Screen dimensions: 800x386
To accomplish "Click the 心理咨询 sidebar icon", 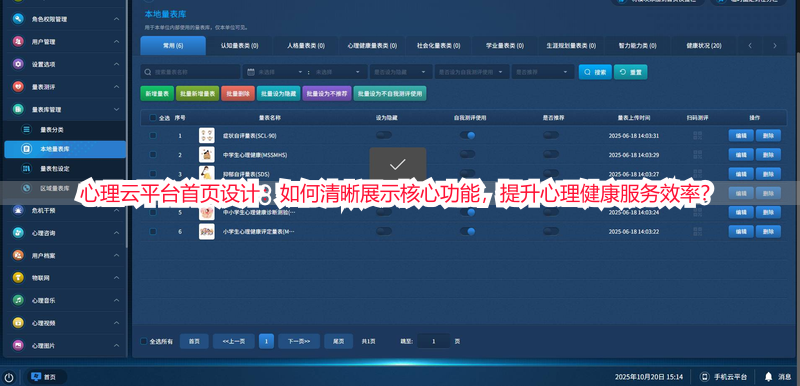I will [x=18, y=233].
